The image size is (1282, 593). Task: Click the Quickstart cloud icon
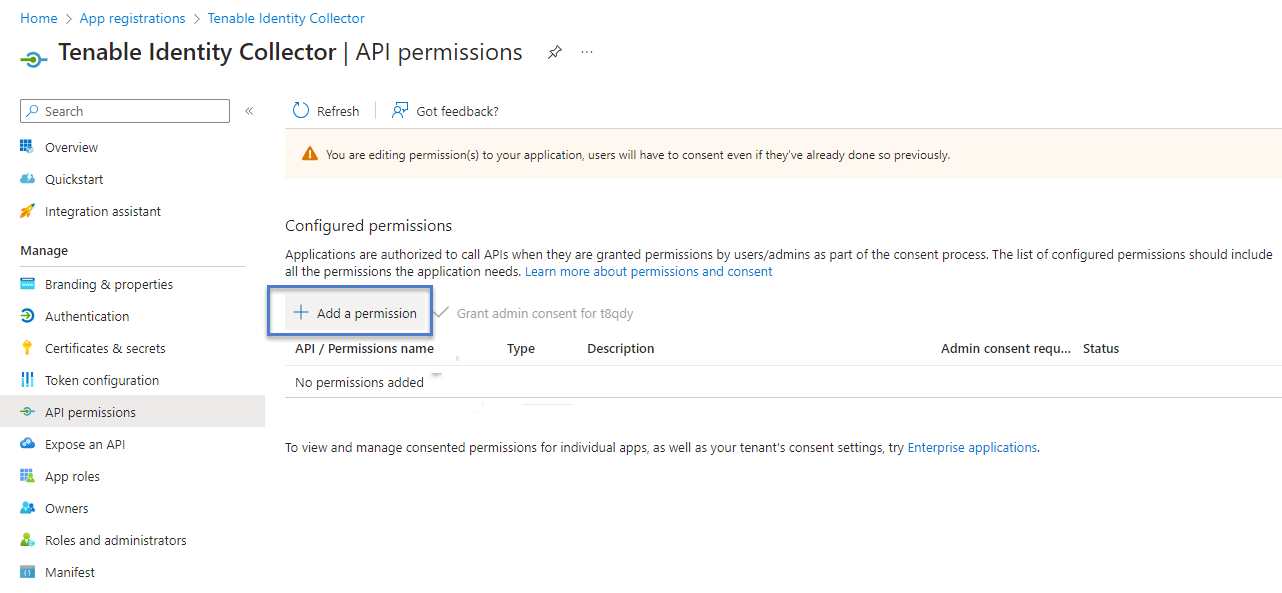click(27, 179)
